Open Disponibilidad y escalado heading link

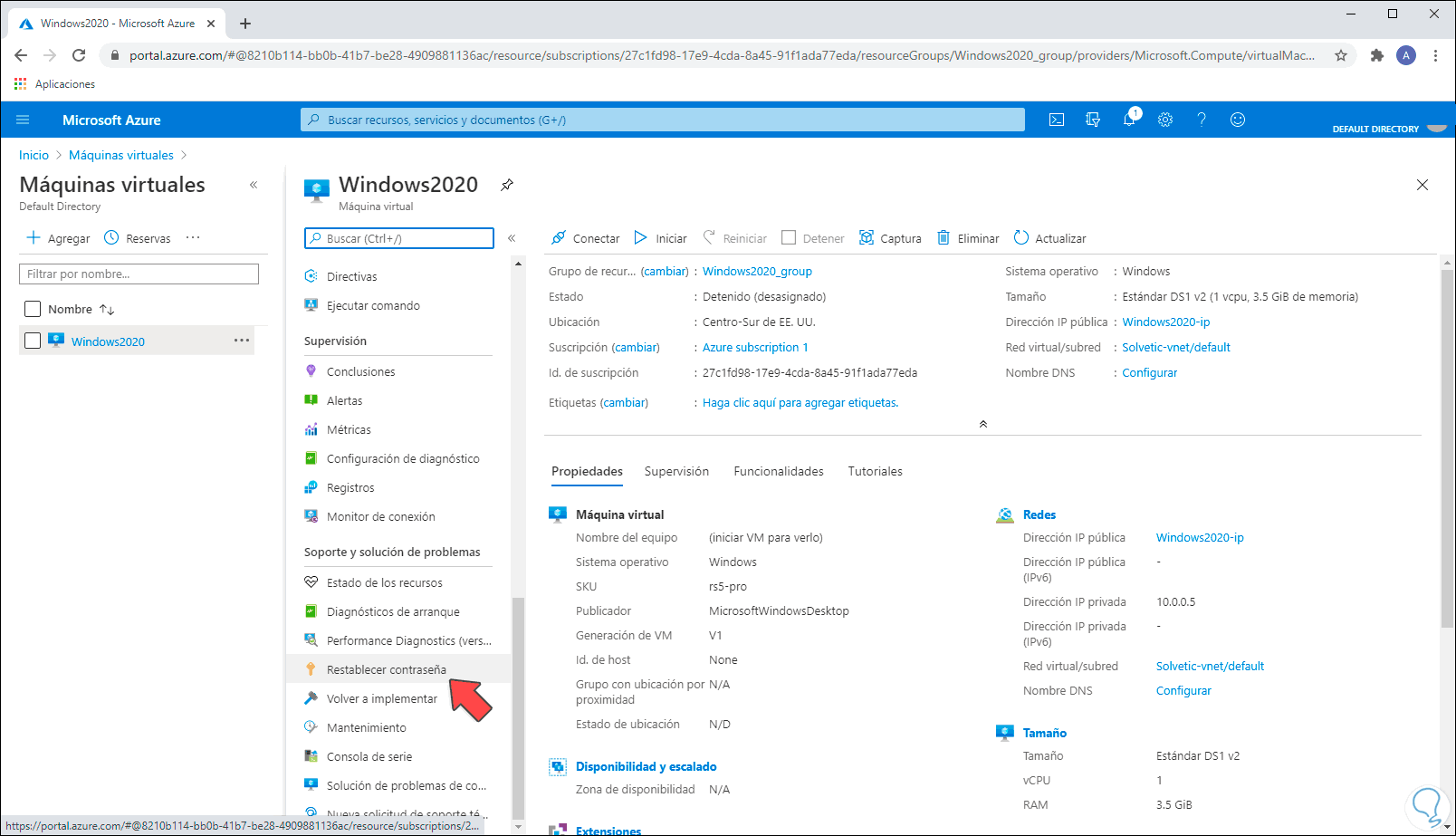coord(647,766)
